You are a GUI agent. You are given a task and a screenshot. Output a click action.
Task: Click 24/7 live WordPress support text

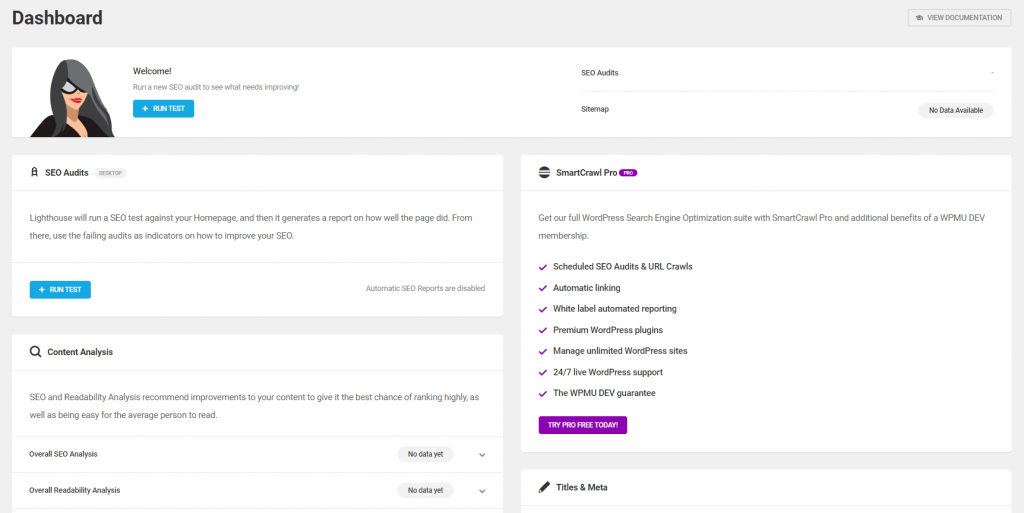click(x=608, y=372)
